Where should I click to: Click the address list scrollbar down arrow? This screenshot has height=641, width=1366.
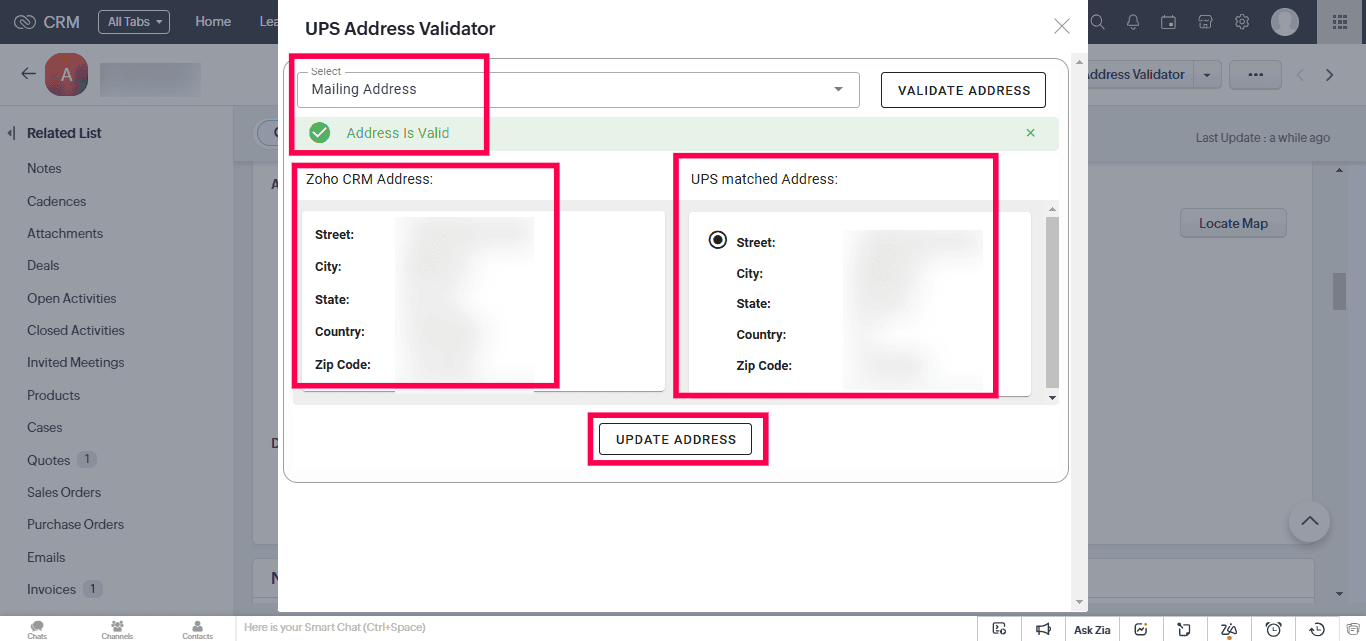1051,398
